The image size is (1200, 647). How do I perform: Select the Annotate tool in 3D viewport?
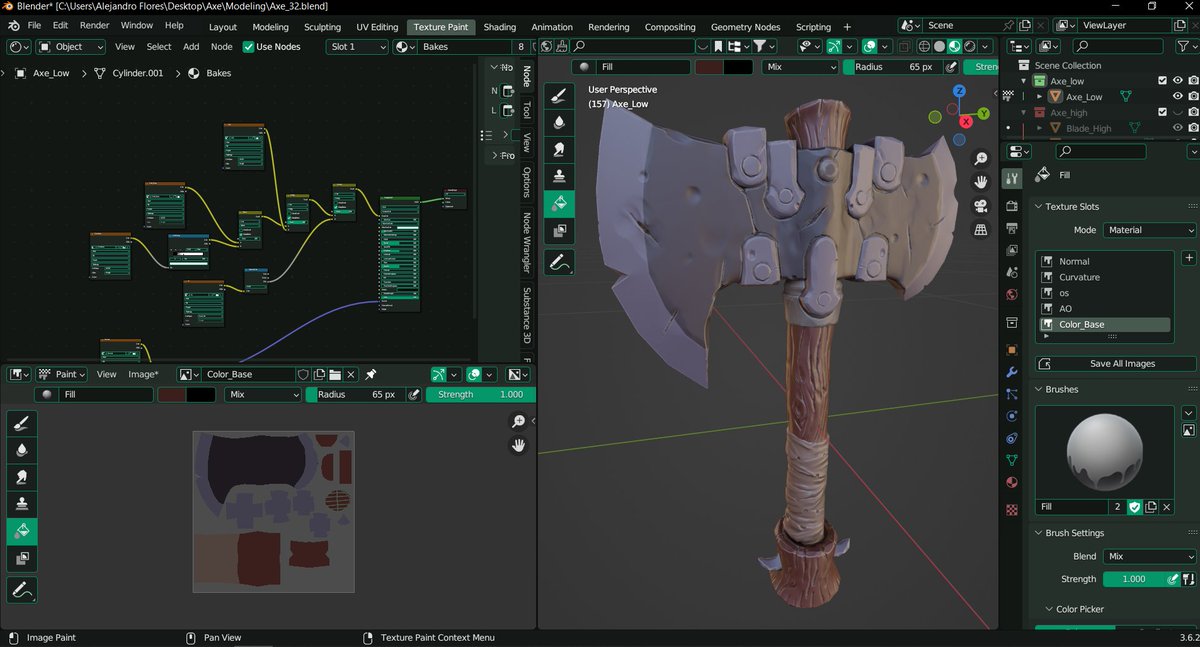(559, 263)
